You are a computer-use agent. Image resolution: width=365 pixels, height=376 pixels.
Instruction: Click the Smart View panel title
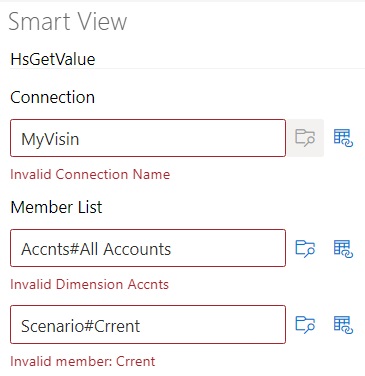coord(68,22)
